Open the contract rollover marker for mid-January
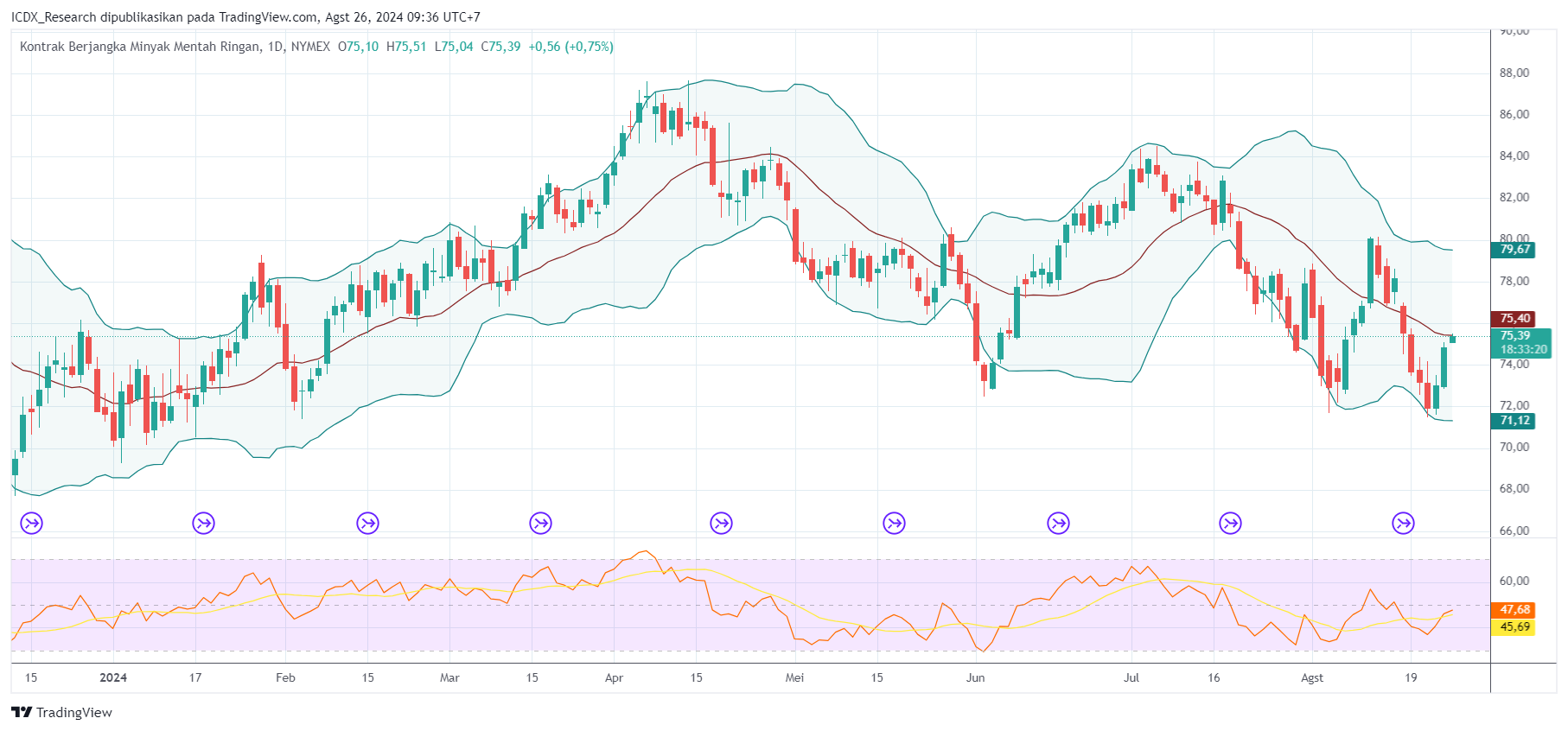This screenshot has width=1568, height=731. point(203,523)
